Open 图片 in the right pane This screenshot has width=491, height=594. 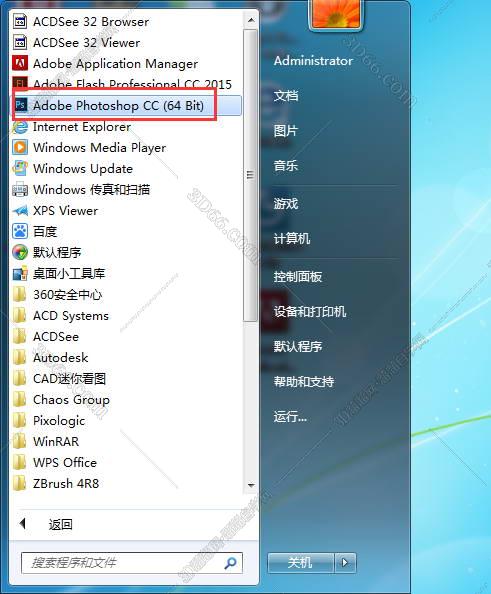point(286,131)
